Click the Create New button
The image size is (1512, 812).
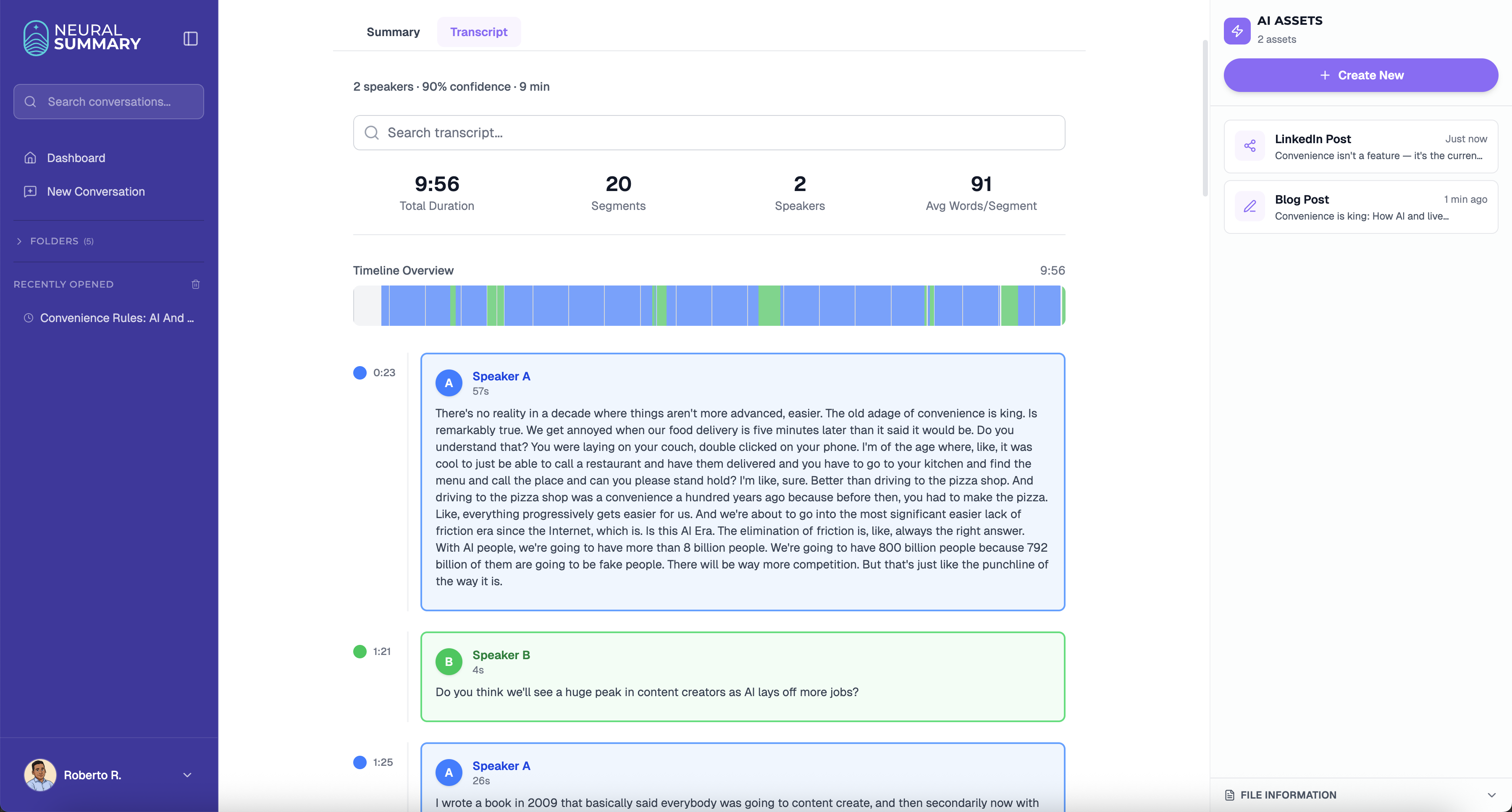tap(1361, 74)
